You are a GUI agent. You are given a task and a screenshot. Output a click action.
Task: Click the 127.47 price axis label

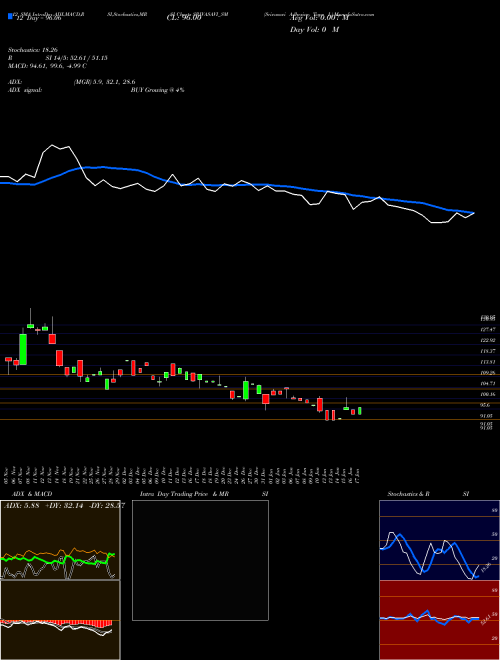[x=488, y=329]
